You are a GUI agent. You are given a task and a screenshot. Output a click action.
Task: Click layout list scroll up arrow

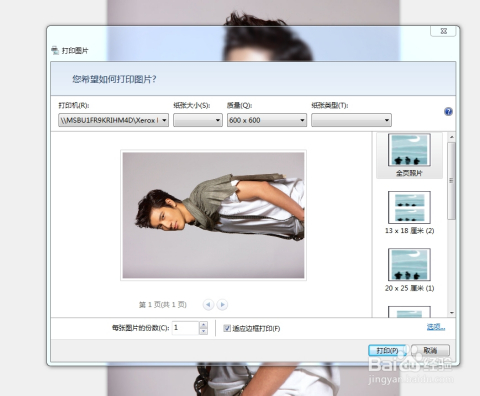coord(452,137)
